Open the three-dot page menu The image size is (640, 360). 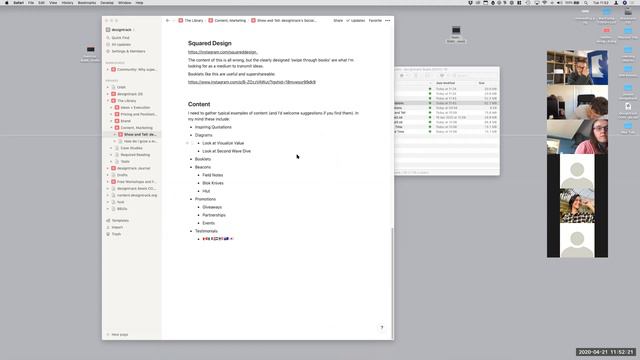point(388,20)
